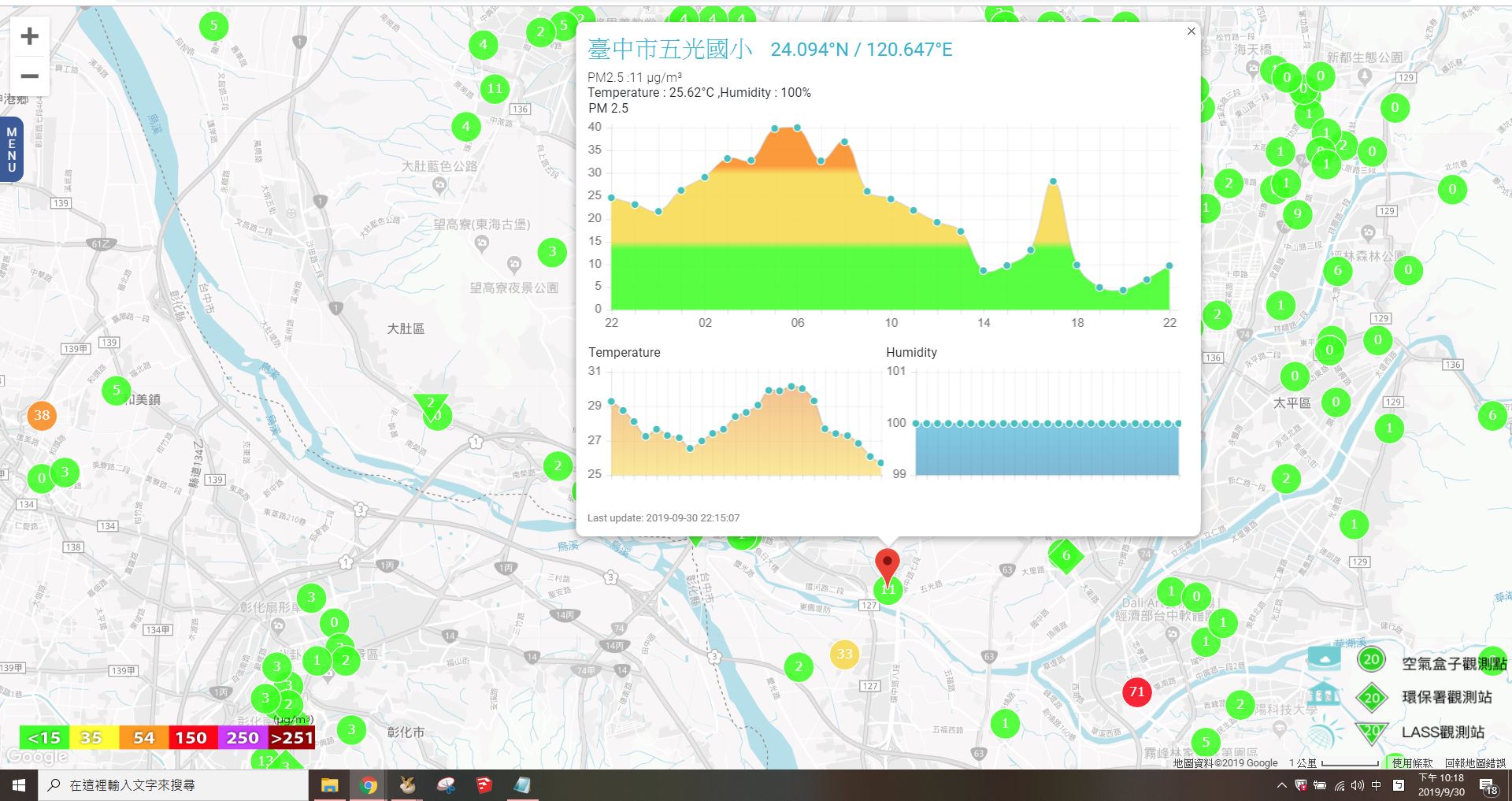Click the 空氣盒子觀測點 cloud box icon
This screenshot has width=1512, height=801.
pos(1323,658)
